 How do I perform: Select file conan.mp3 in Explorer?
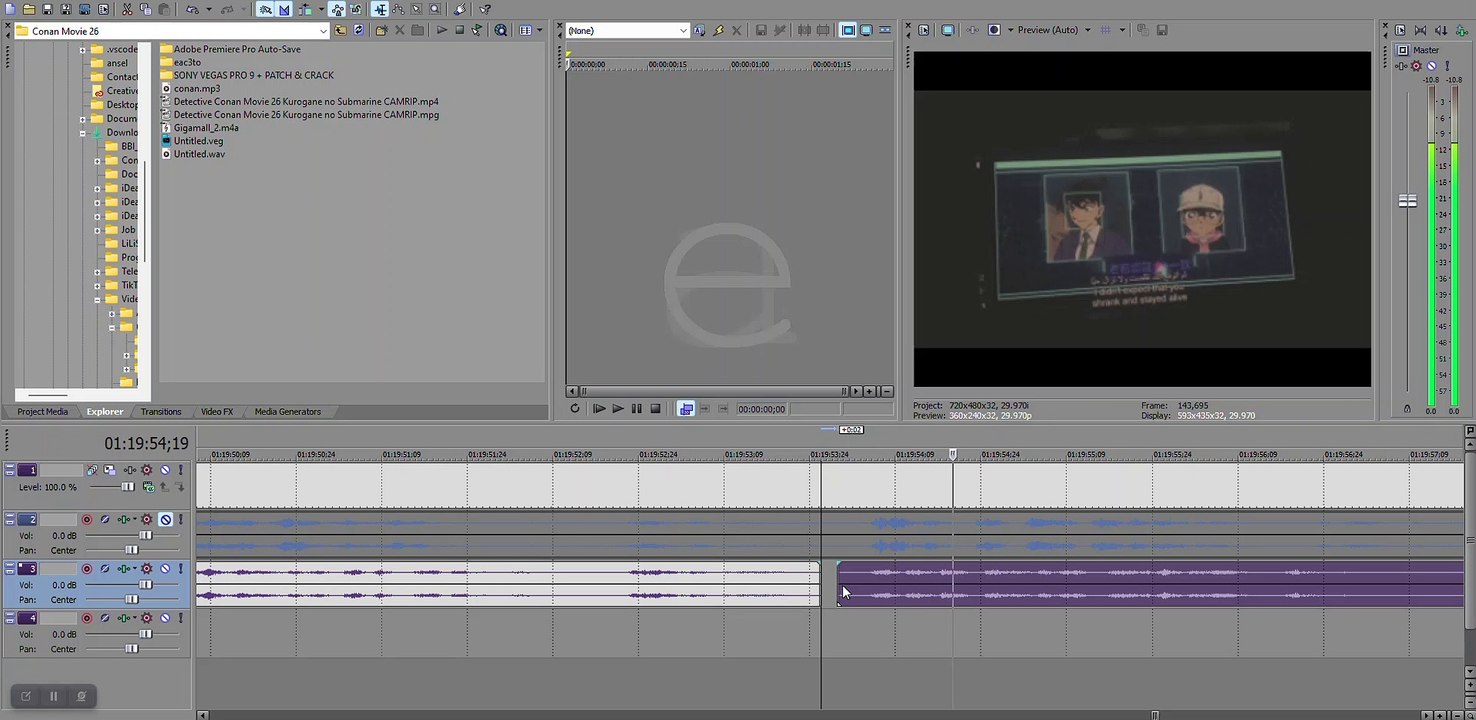pos(196,88)
